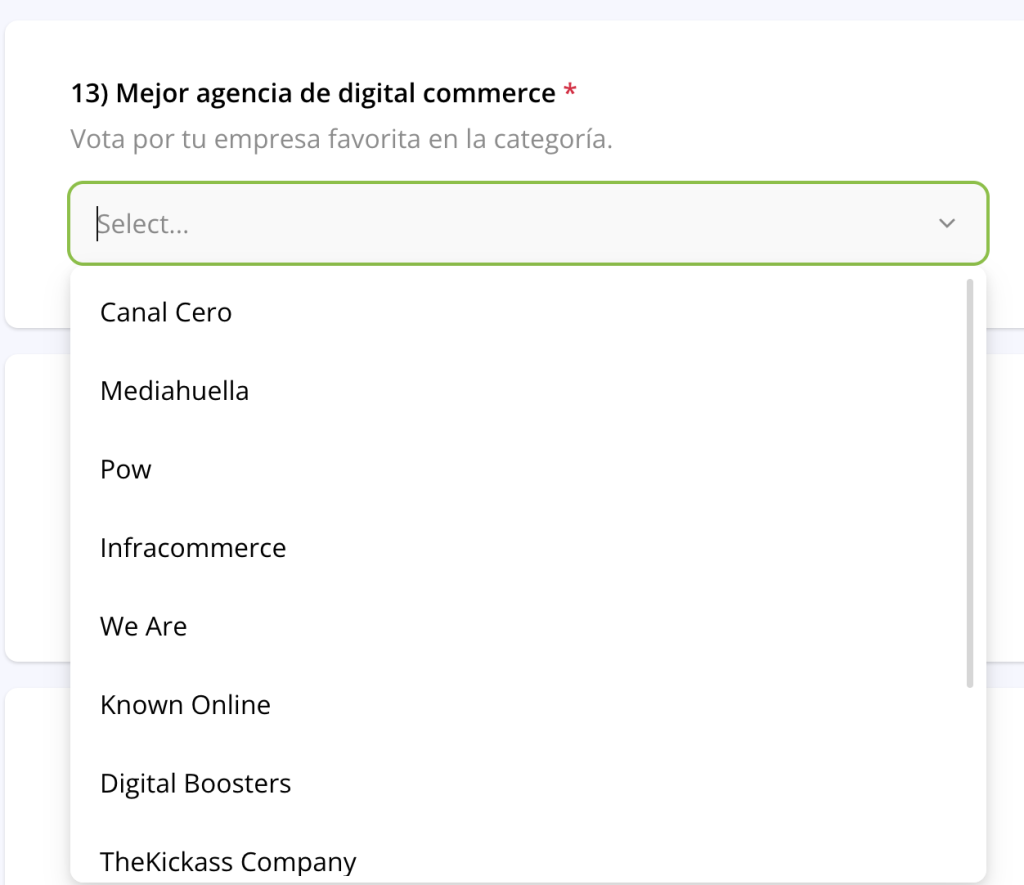1024x885 pixels.
Task: Select Infracommerce in the dropdown list
Action: click(x=193, y=548)
